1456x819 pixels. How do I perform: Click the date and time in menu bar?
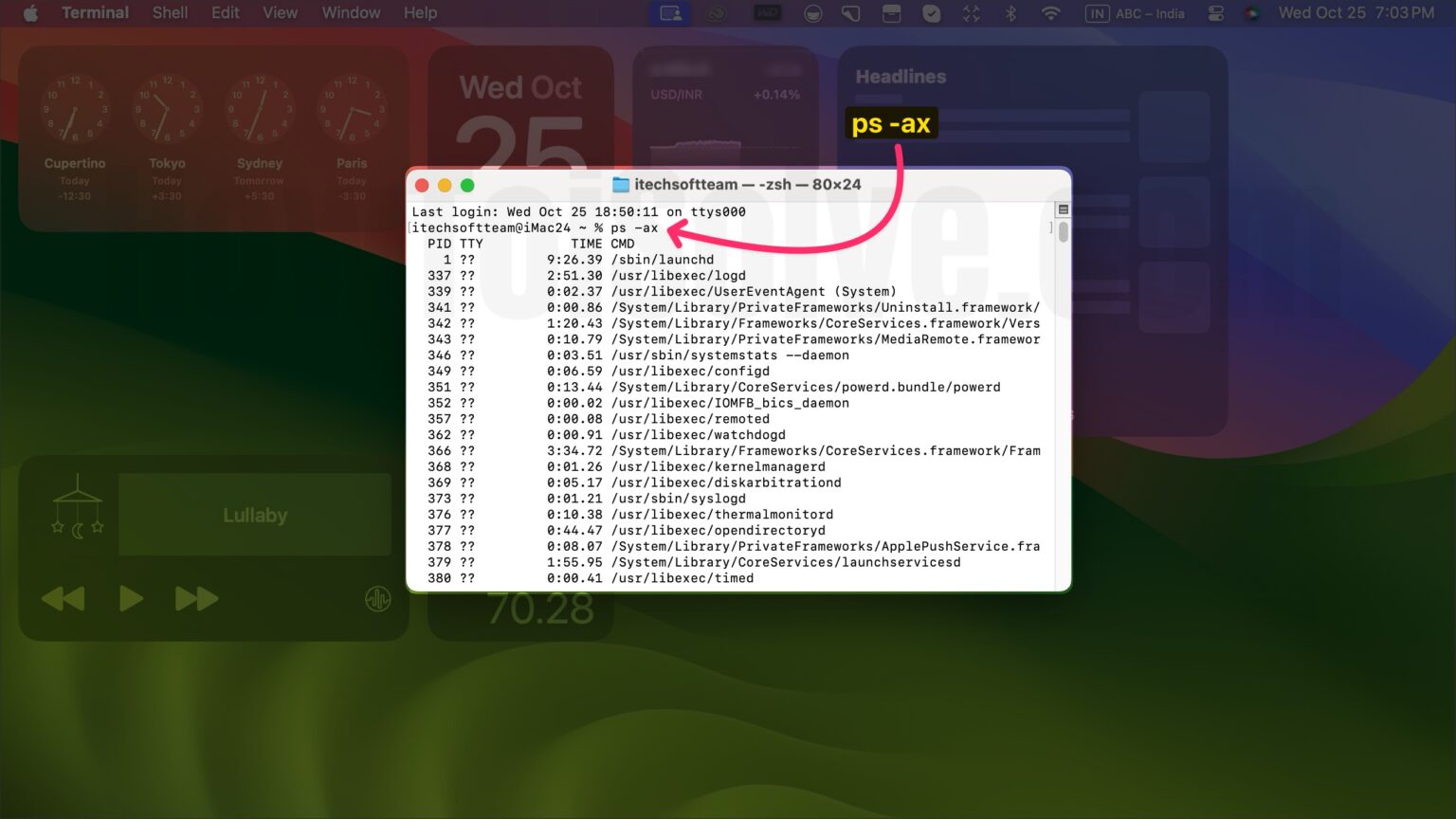tap(1356, 13)
